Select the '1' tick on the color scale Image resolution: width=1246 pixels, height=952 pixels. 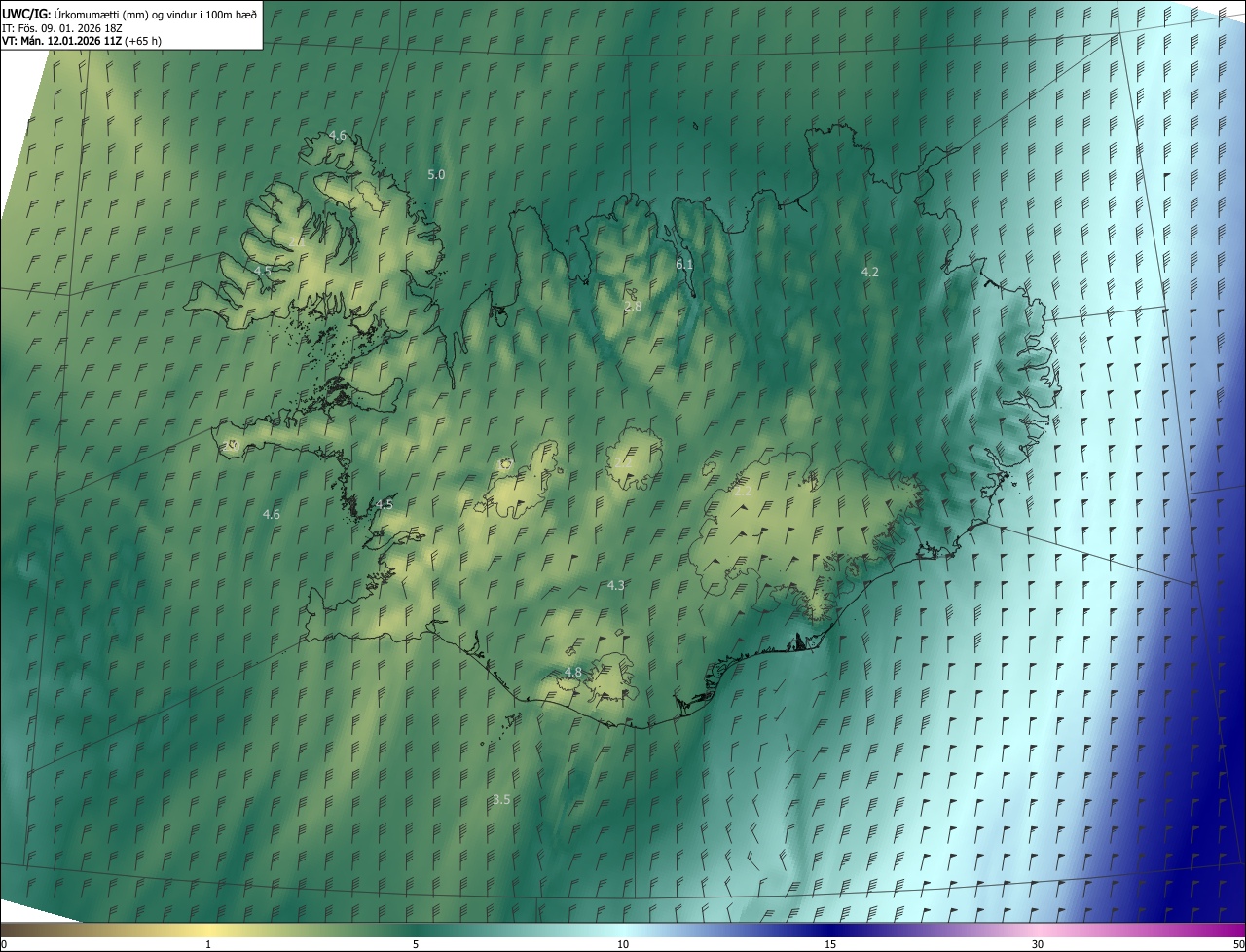(208, 944)
